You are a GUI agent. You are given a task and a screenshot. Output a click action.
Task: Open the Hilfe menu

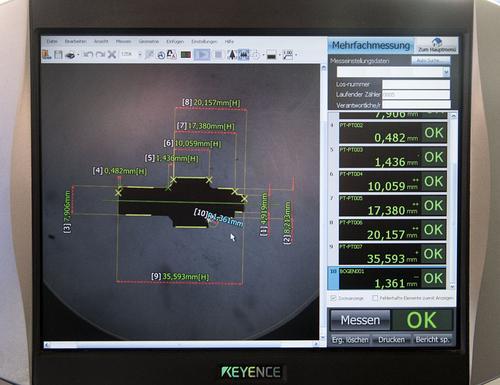[229, 42]
